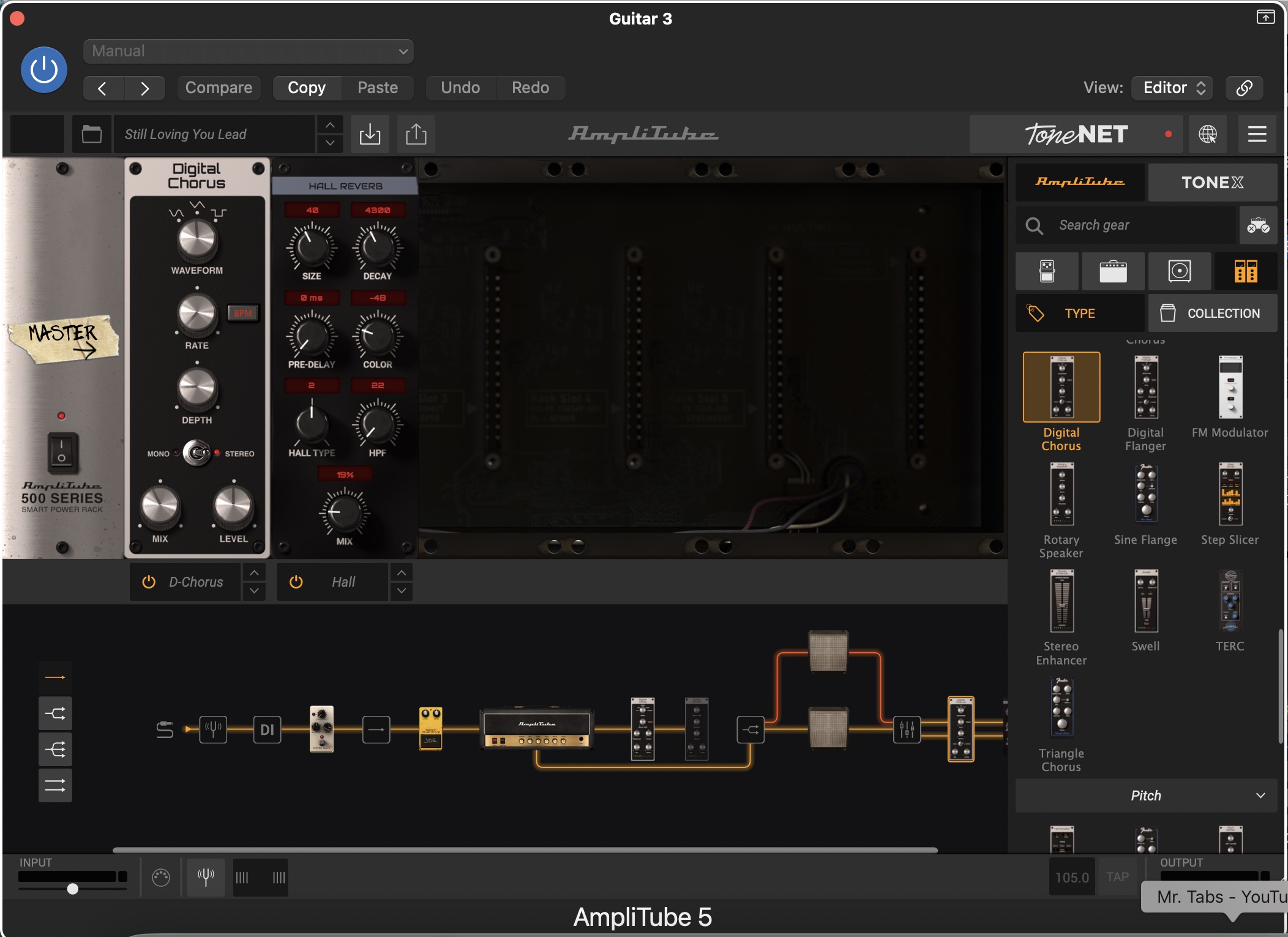The height and width of the screenshot is (937, 1288).
Task: Click the Digital Chorus WAVEFORM knob
Action: [197, 241]
